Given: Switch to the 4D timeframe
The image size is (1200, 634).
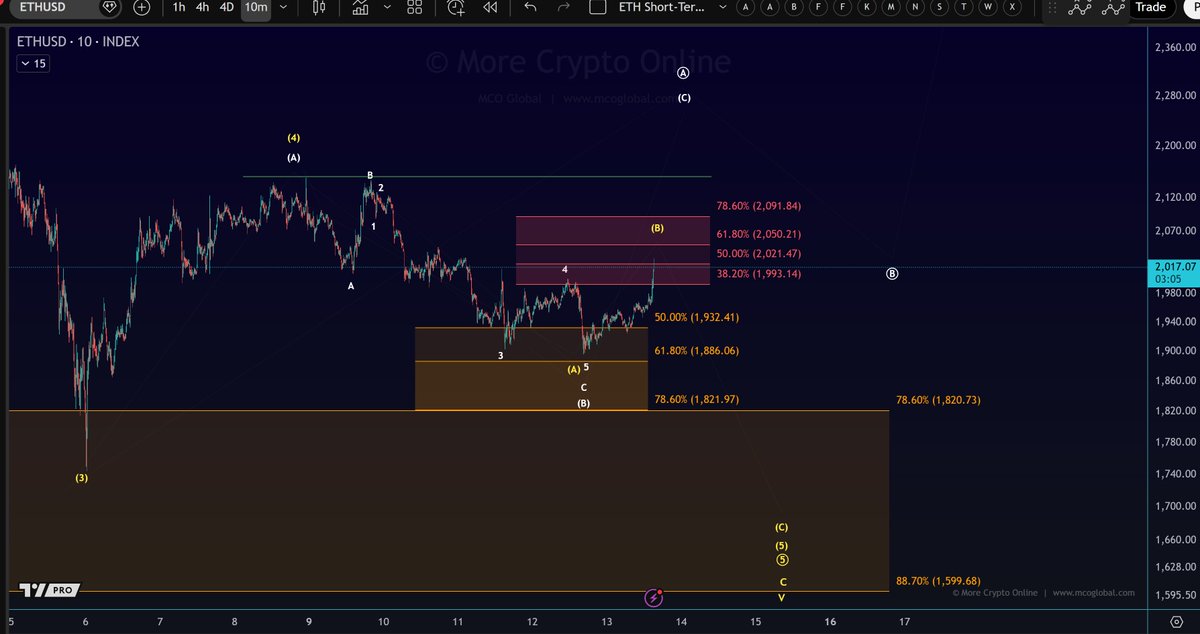Looking at the screenshot, I should pyautogui.click(x=227, y=7).
